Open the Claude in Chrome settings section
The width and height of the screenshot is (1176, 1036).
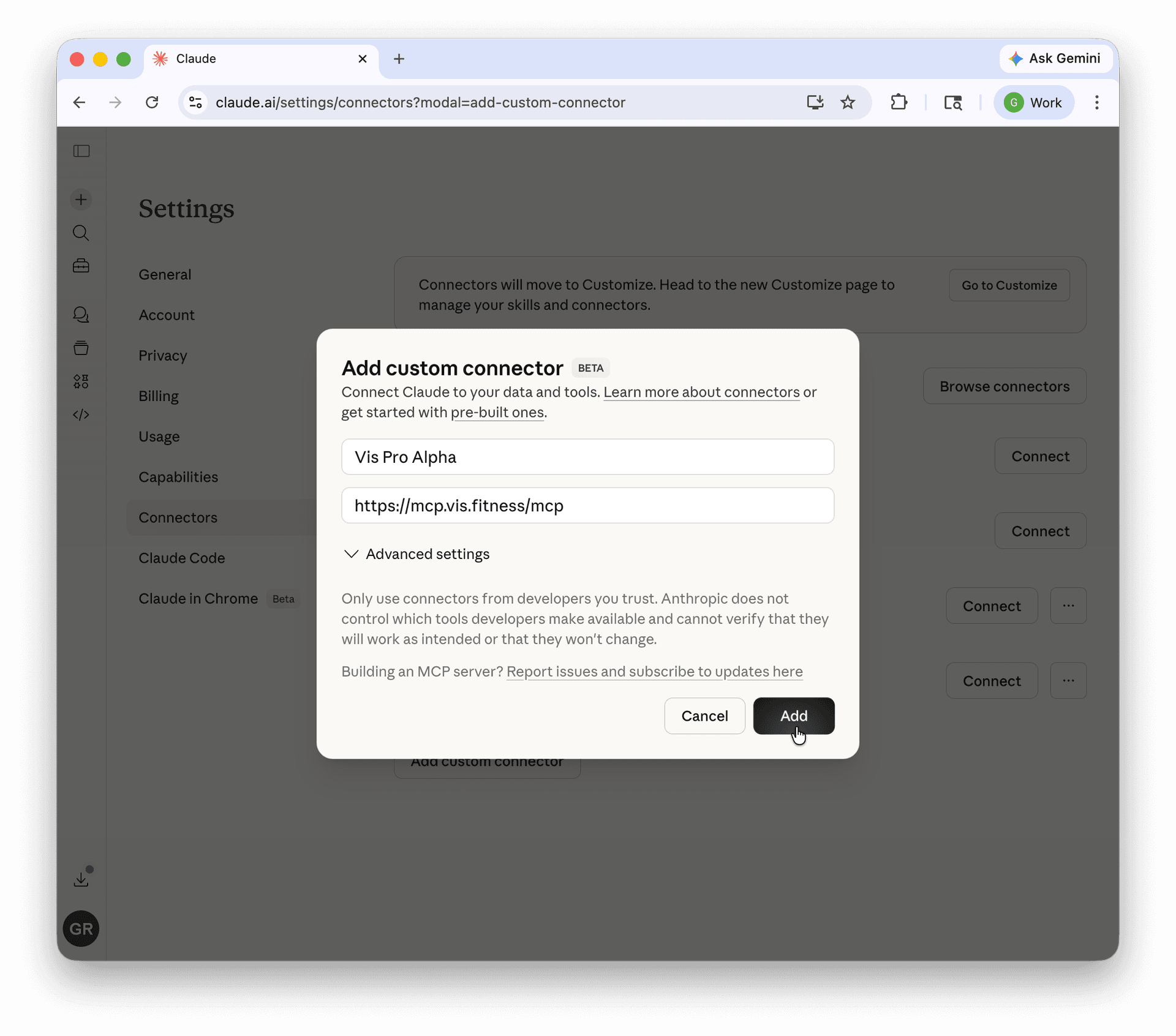pos(197,599)
